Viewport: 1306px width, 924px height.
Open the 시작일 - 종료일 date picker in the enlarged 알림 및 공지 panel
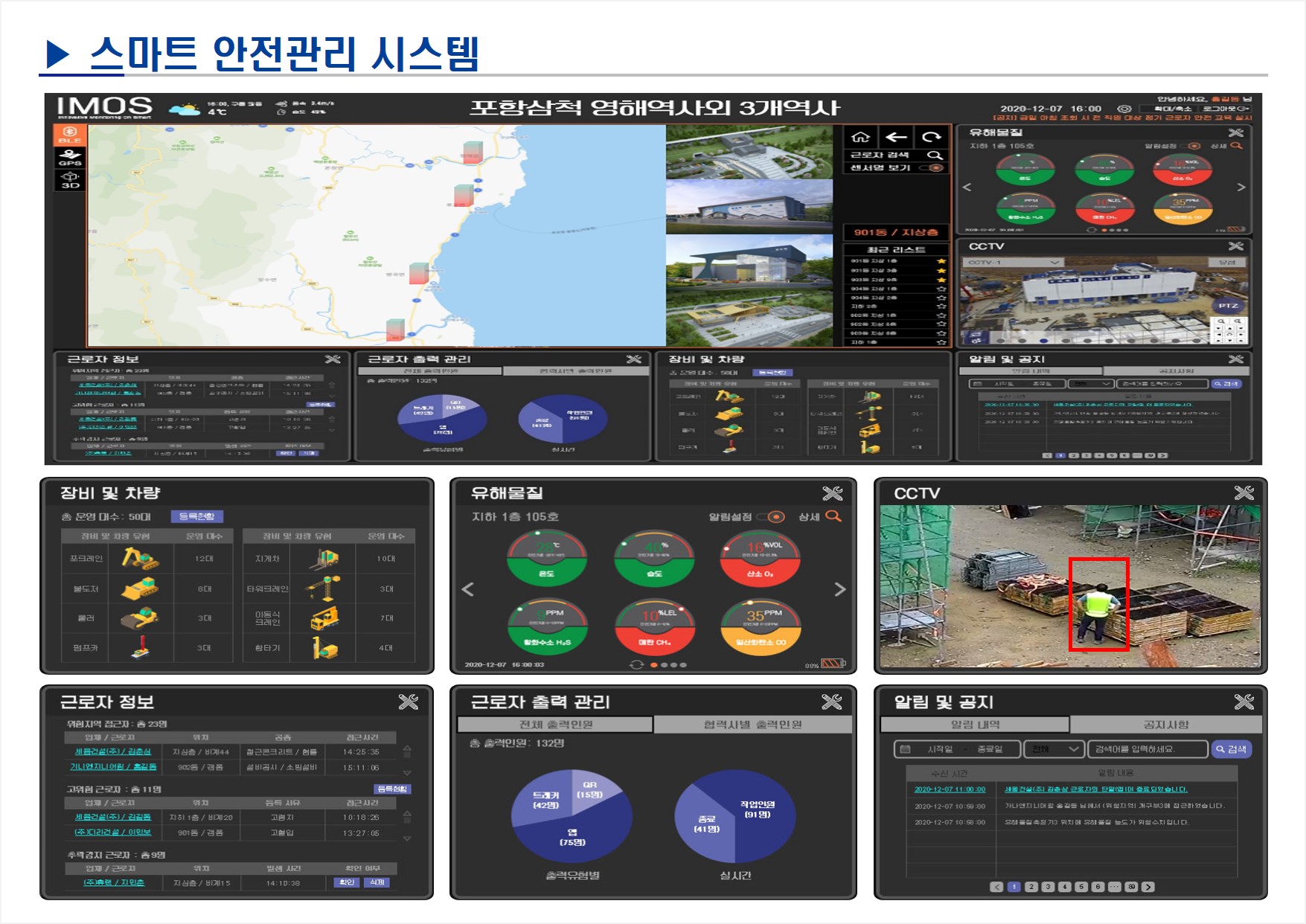coord(958,749)
